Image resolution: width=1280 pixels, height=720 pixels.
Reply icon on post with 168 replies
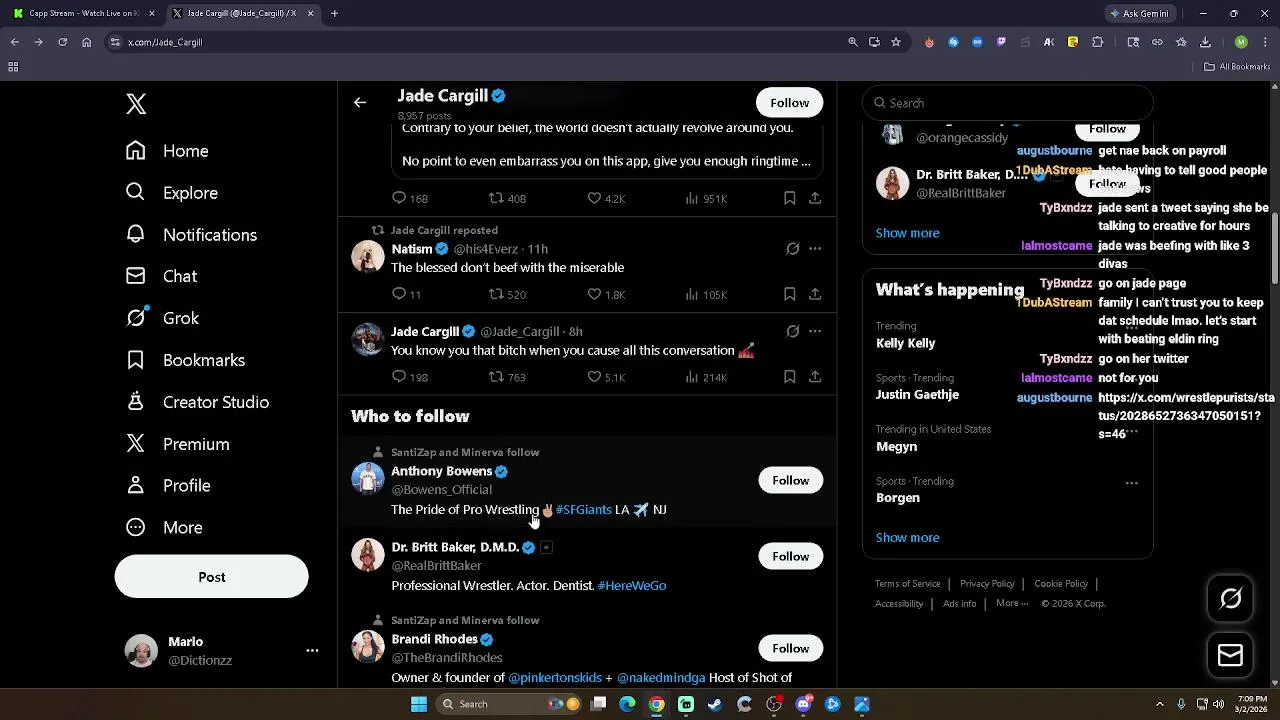[x=399, y=198]
